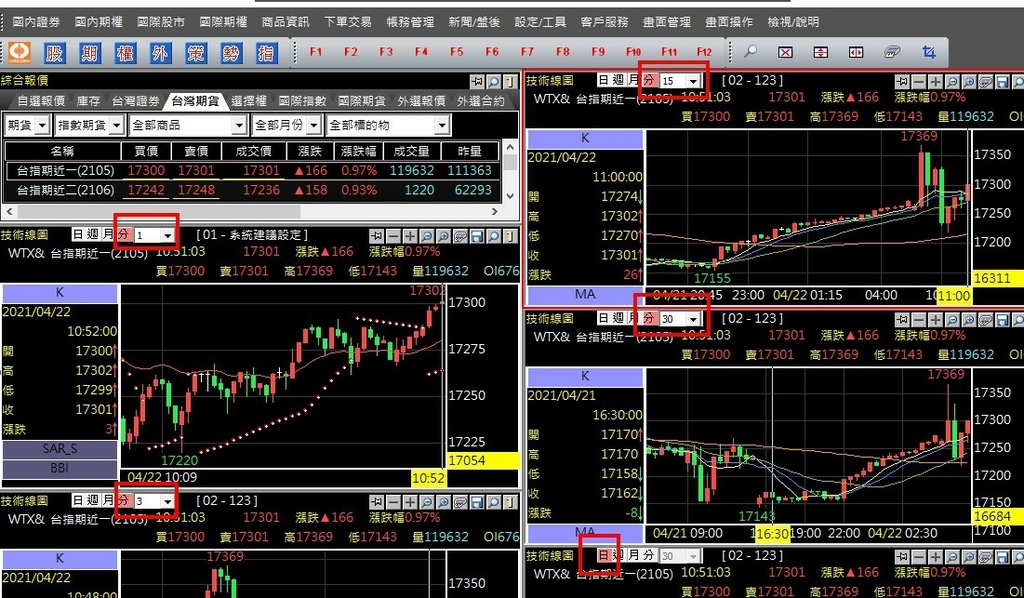Open minute interval dropdown showing 15
The width and height of the screenshot is (1024, 598).
tap(693, 81)
